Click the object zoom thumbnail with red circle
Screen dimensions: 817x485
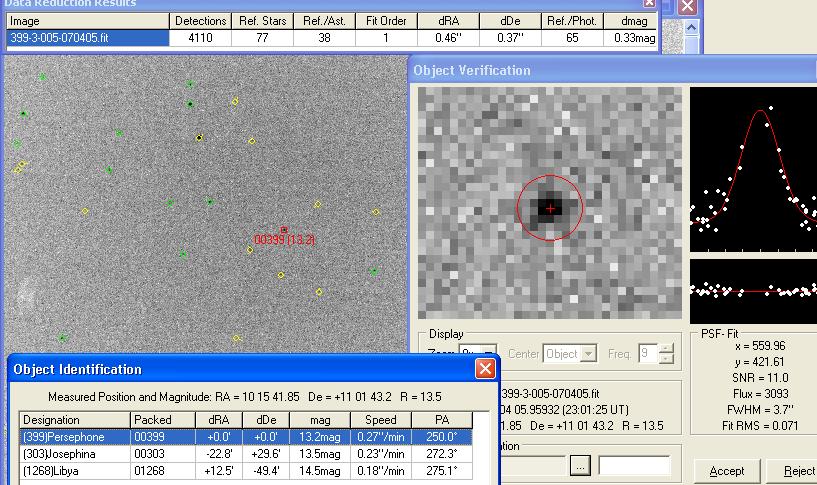(x=550, y=203)
